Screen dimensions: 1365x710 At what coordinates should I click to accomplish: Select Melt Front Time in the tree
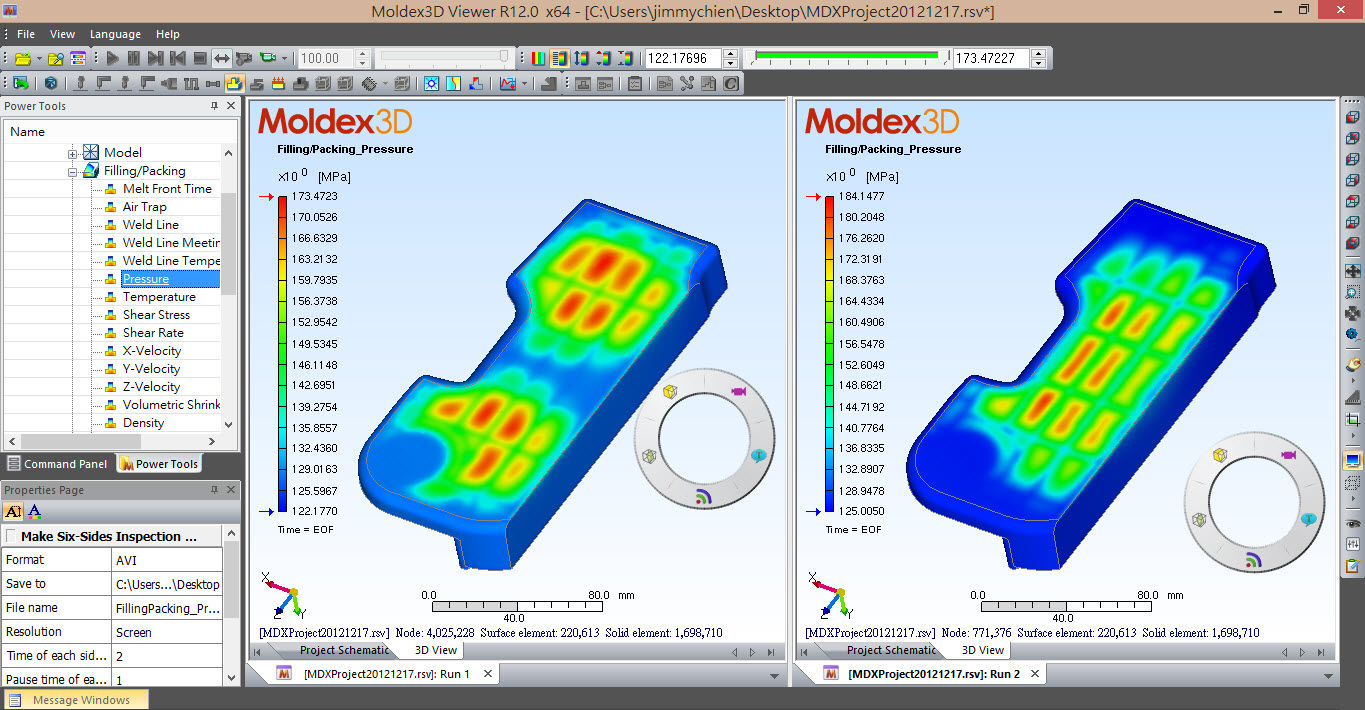click(167, 189)
